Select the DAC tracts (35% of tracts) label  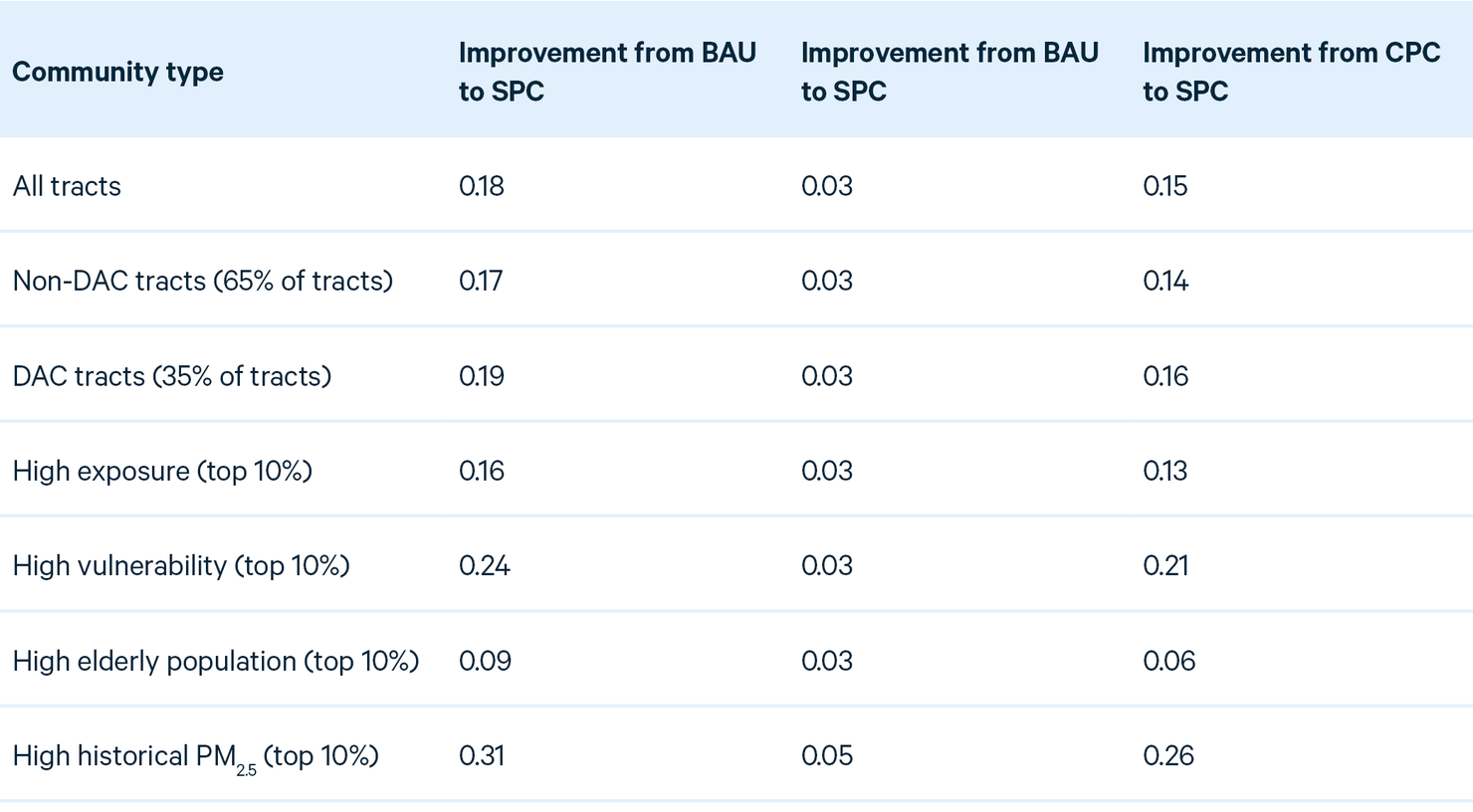pos(172,376)
